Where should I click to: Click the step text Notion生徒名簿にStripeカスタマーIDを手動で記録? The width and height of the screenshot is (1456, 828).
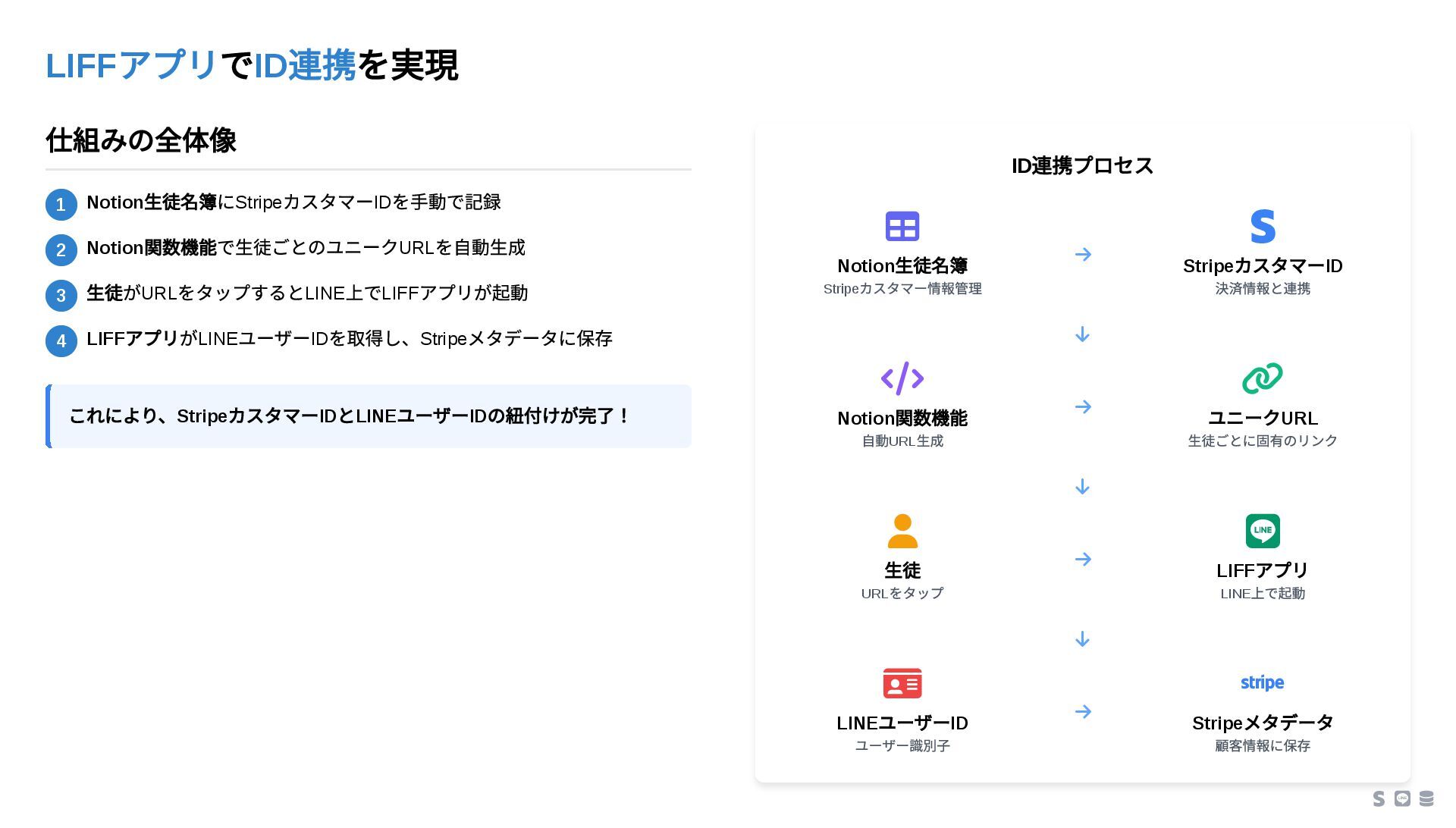click(294, 202)
